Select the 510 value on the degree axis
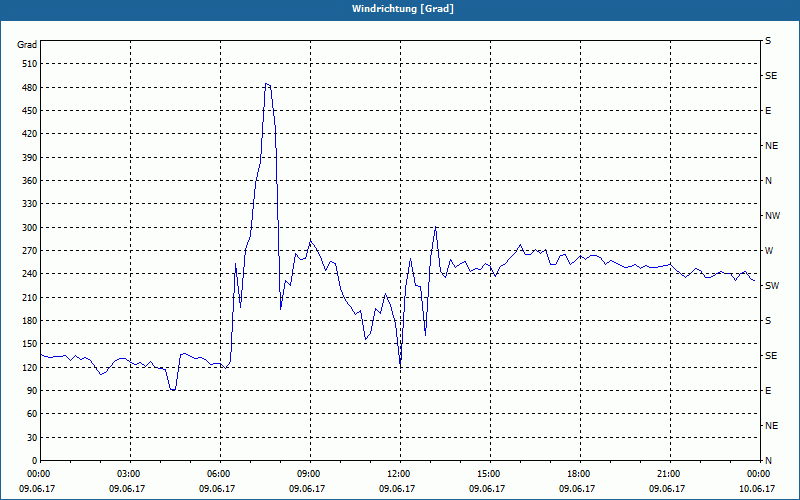This screenshot has height=500, width=800. 31,64
